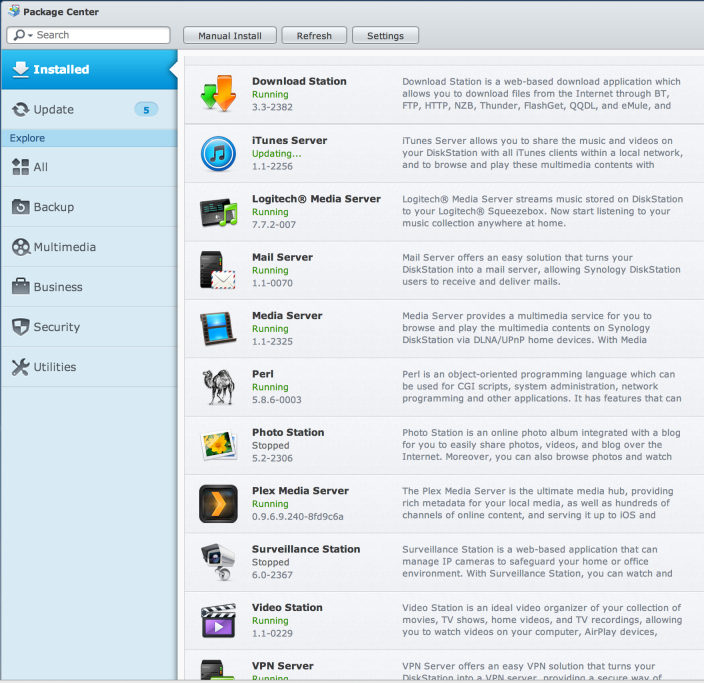The height and width of the screenshot is (683, 704).
Task: Click the Update refresh-arrows icon
Action: pos(21,110)
